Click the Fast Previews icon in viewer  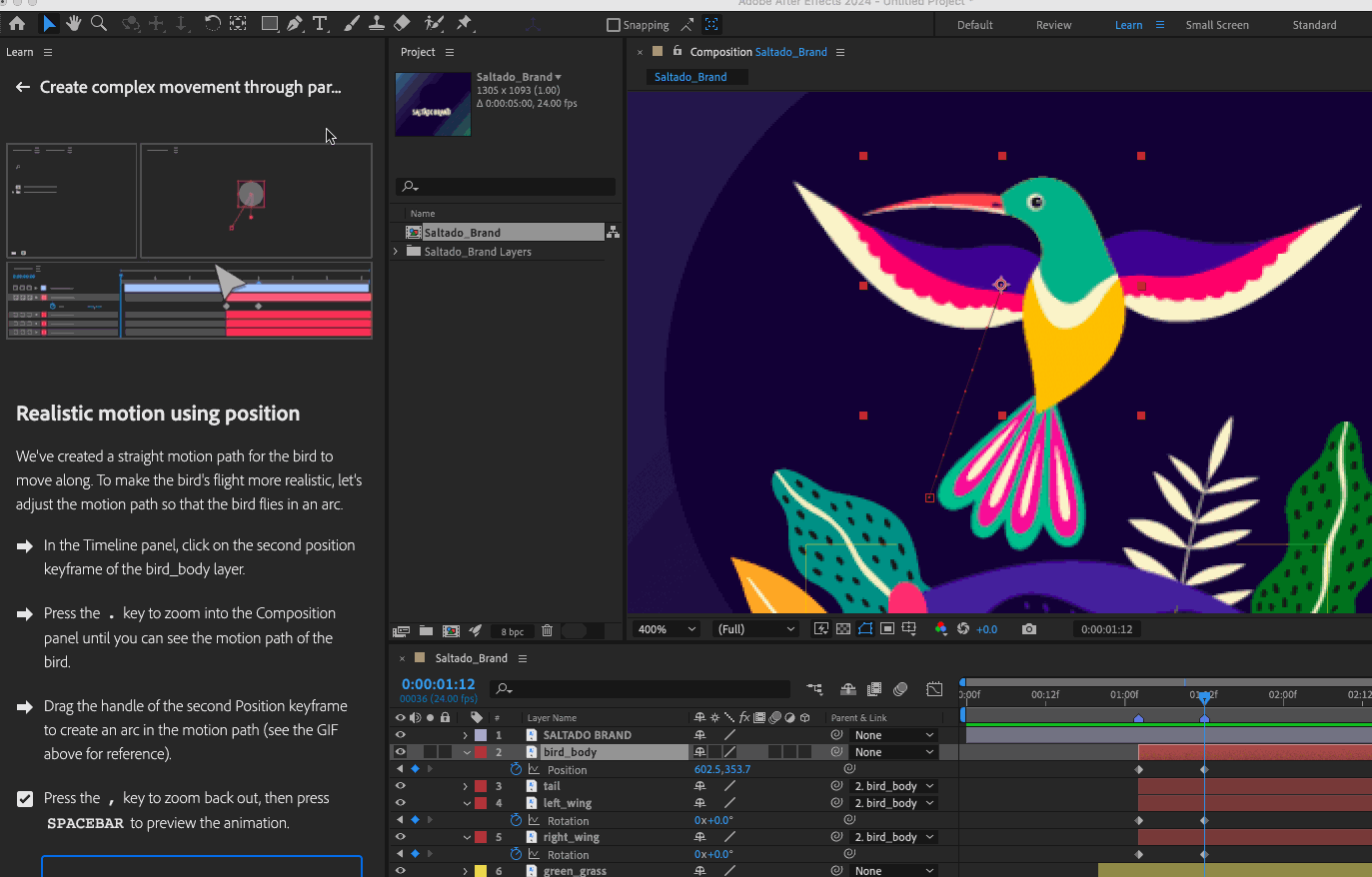(x=821, y=629)
